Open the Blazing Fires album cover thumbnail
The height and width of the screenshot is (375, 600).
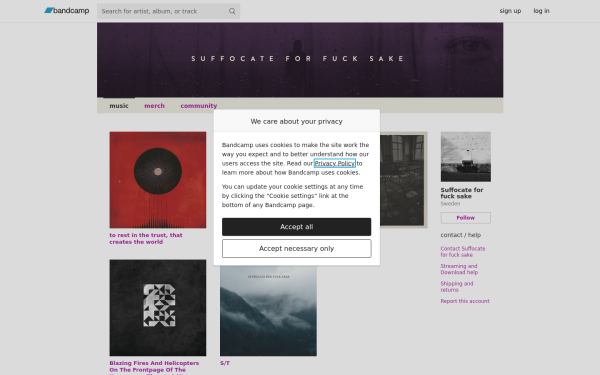point(158,308)
